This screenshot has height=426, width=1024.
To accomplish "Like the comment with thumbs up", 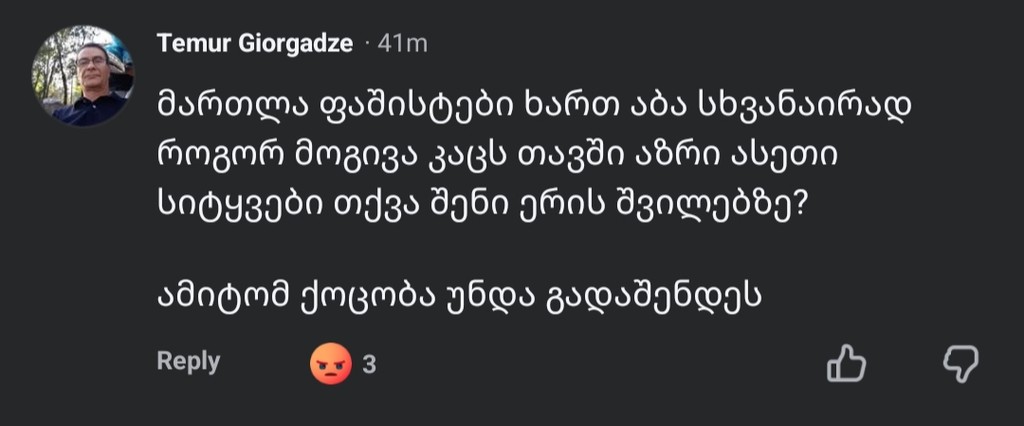I will pos(845,363).
